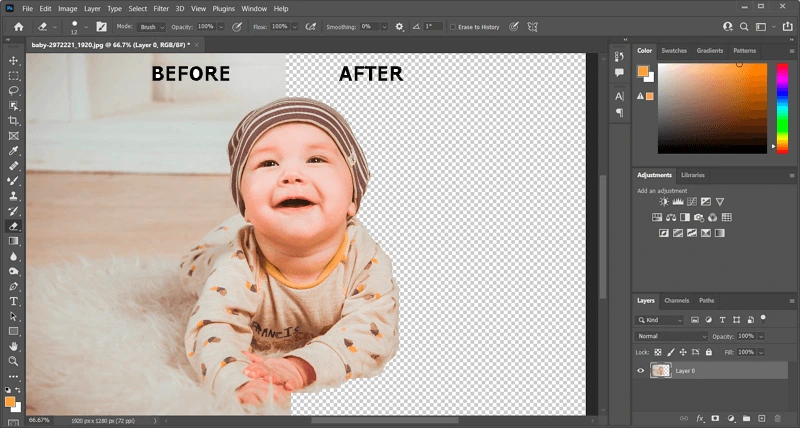Image resolution: width=800 pixels, height=428 pixels.
Task: Select the Clone Stamp tool
Action: coord(13,196)
